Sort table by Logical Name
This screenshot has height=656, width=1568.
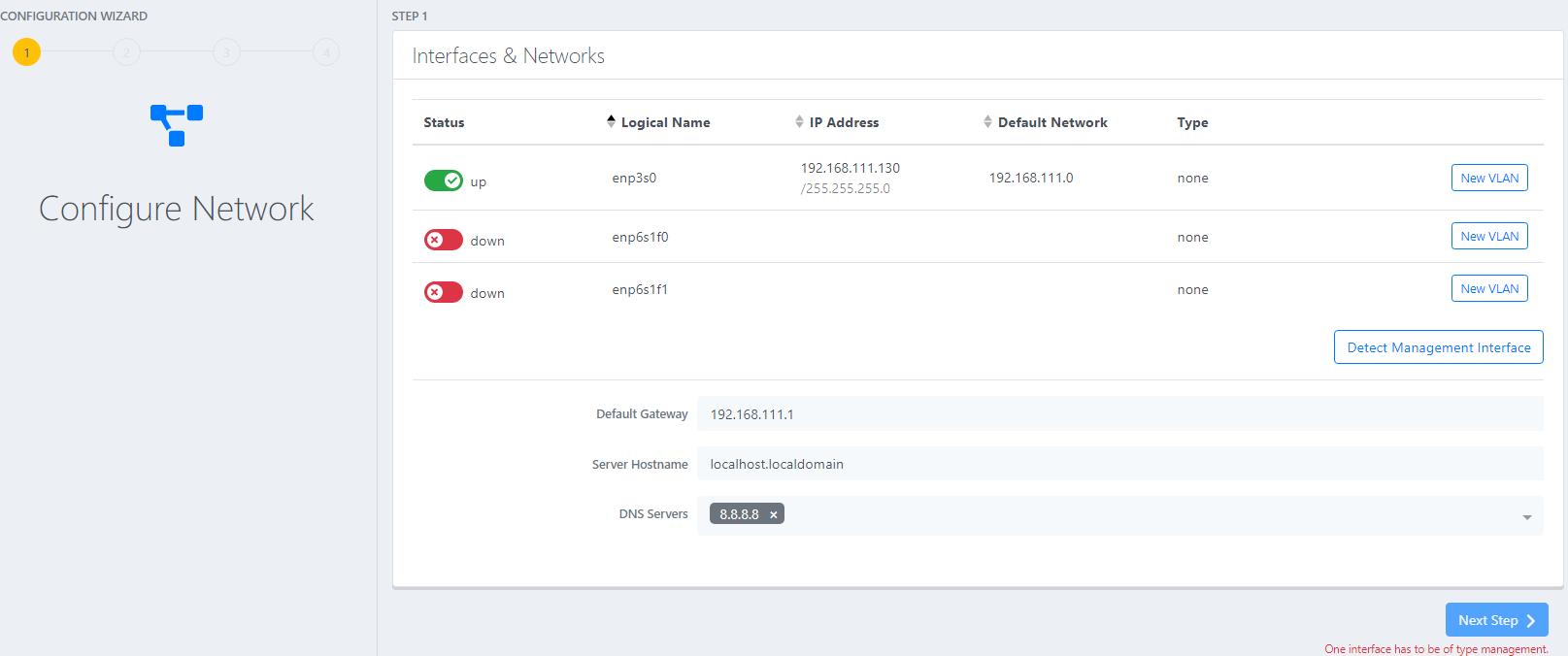(x=664, y=122)
